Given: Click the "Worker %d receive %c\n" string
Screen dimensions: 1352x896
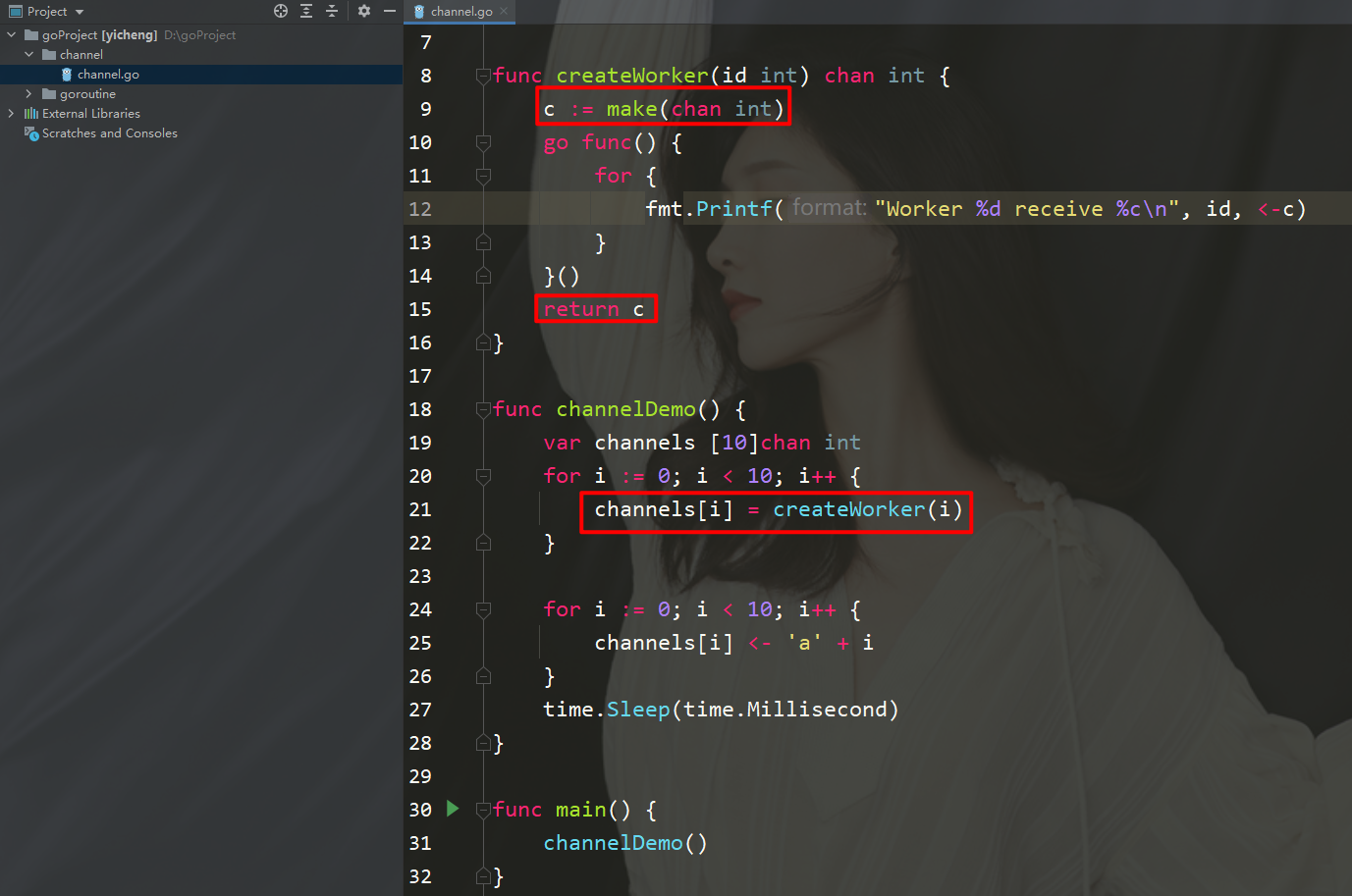Looking at the screenshot, I should 1027,209.
